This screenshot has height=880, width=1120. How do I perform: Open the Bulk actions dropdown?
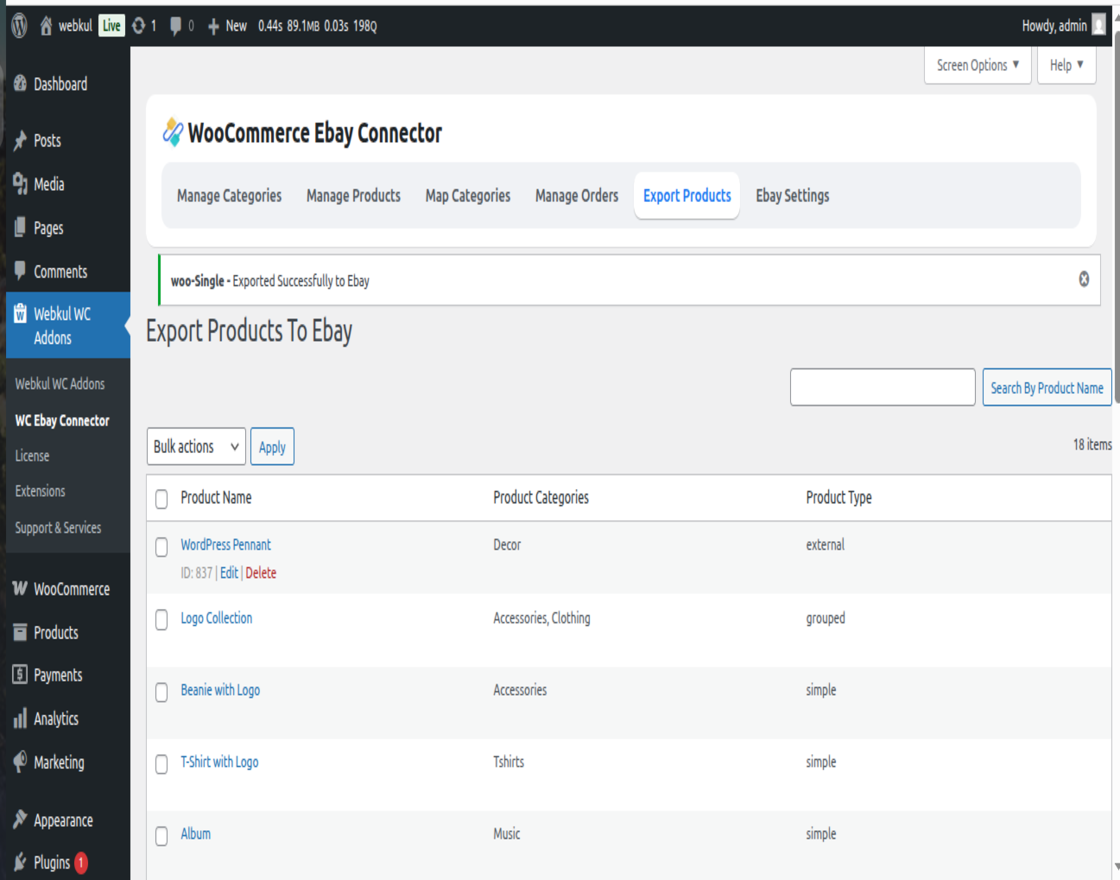(x=196, y=446)
